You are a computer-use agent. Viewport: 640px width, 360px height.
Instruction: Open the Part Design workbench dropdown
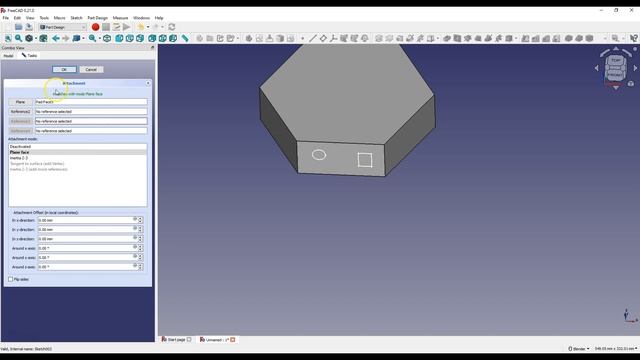(62, 27)
